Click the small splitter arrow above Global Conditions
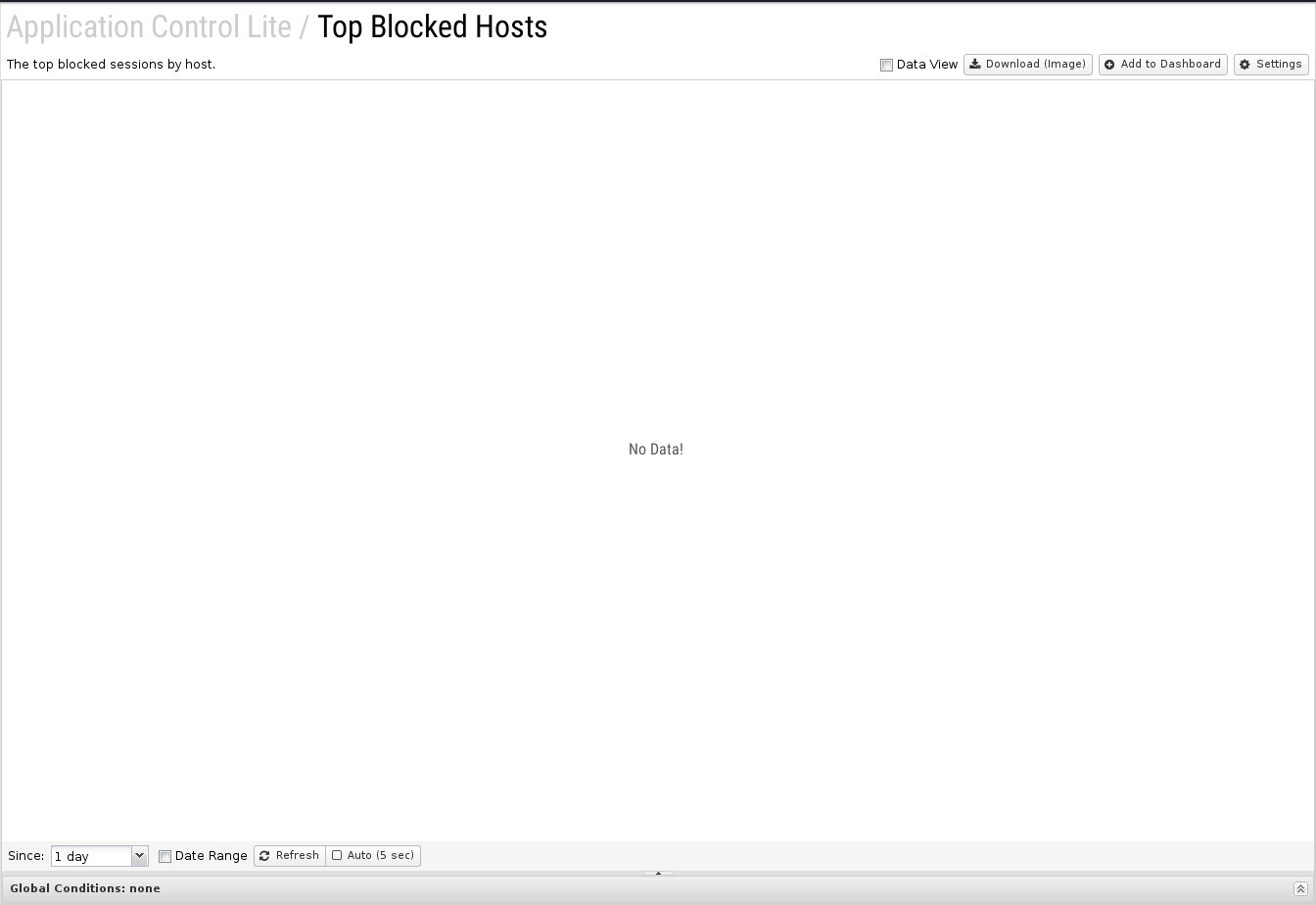Viewport: 1316px width, 905px height. 658,873
